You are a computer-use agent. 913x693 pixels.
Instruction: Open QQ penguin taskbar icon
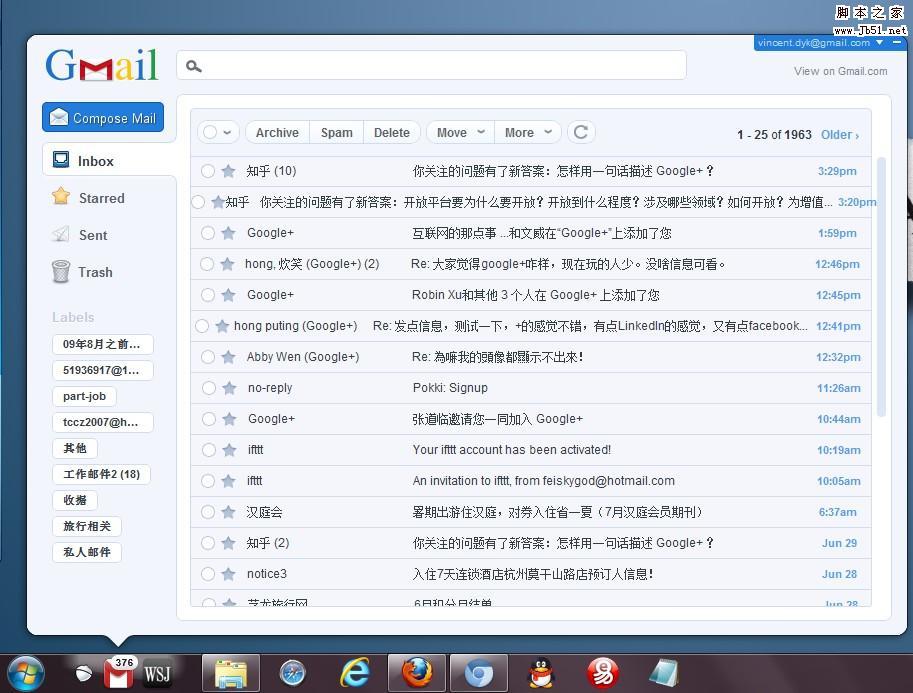541,674
